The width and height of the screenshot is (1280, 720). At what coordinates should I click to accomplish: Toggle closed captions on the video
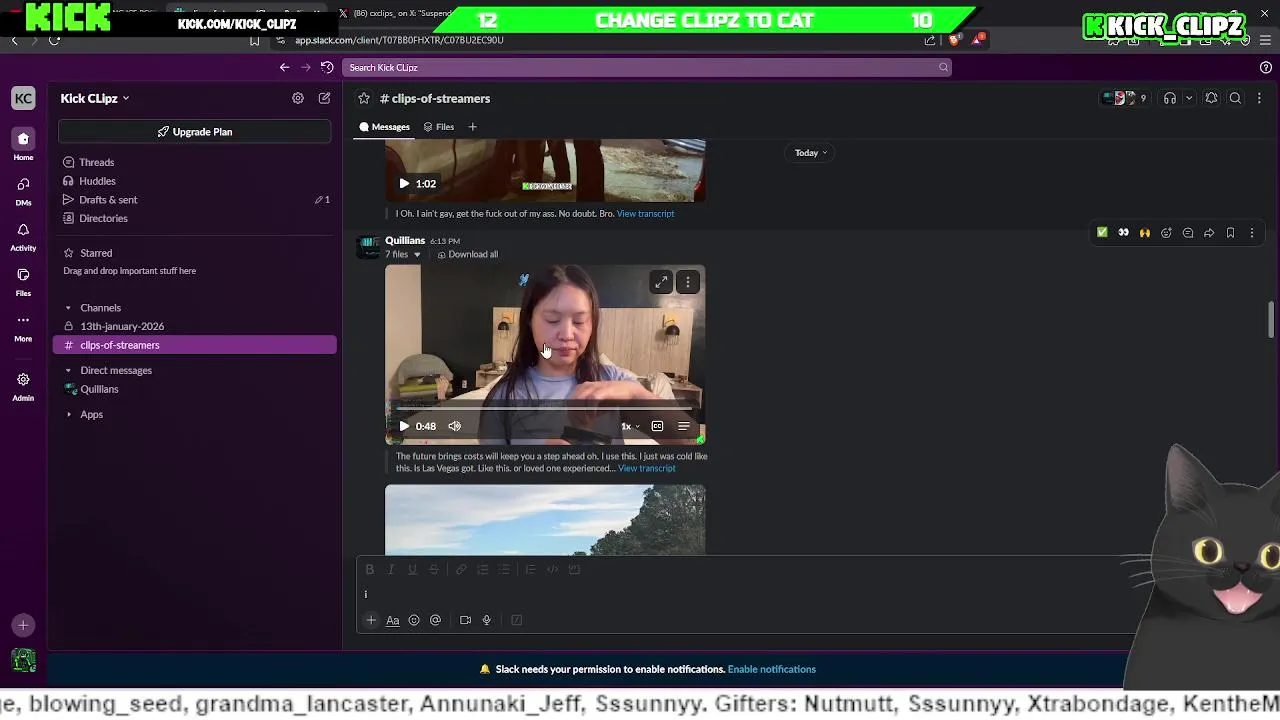point(657,426)
